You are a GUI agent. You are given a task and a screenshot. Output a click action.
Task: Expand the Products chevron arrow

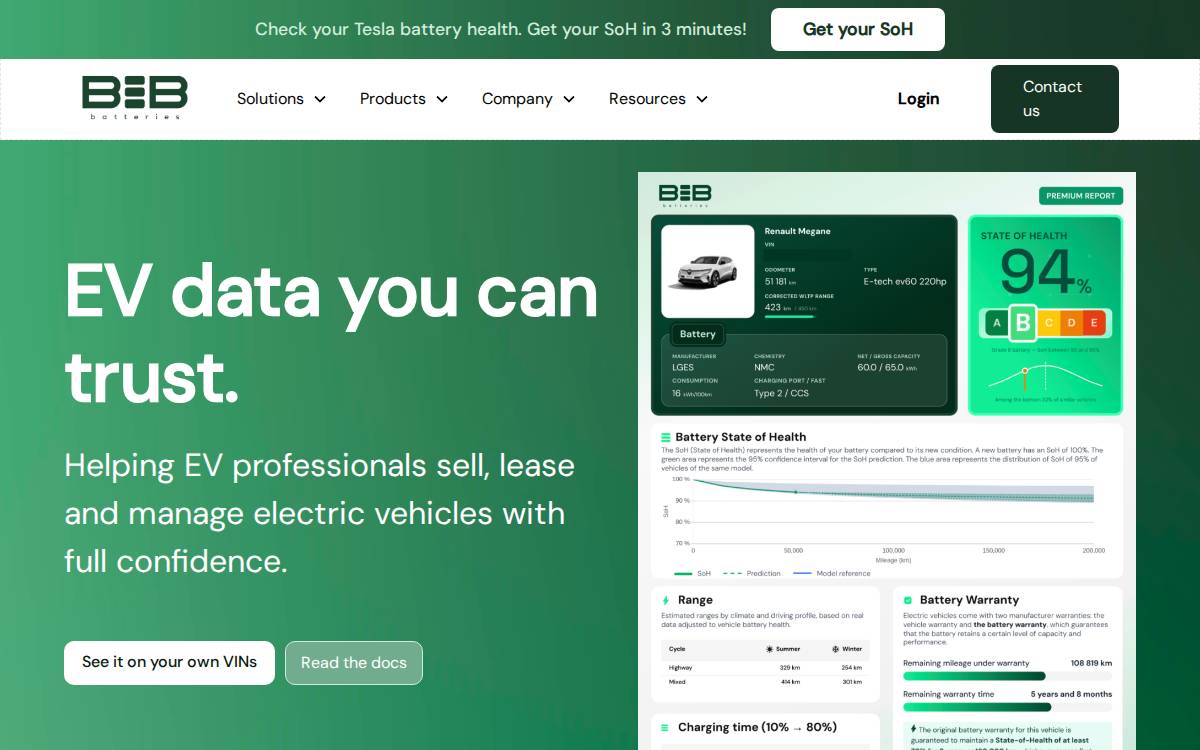[442, 99]
